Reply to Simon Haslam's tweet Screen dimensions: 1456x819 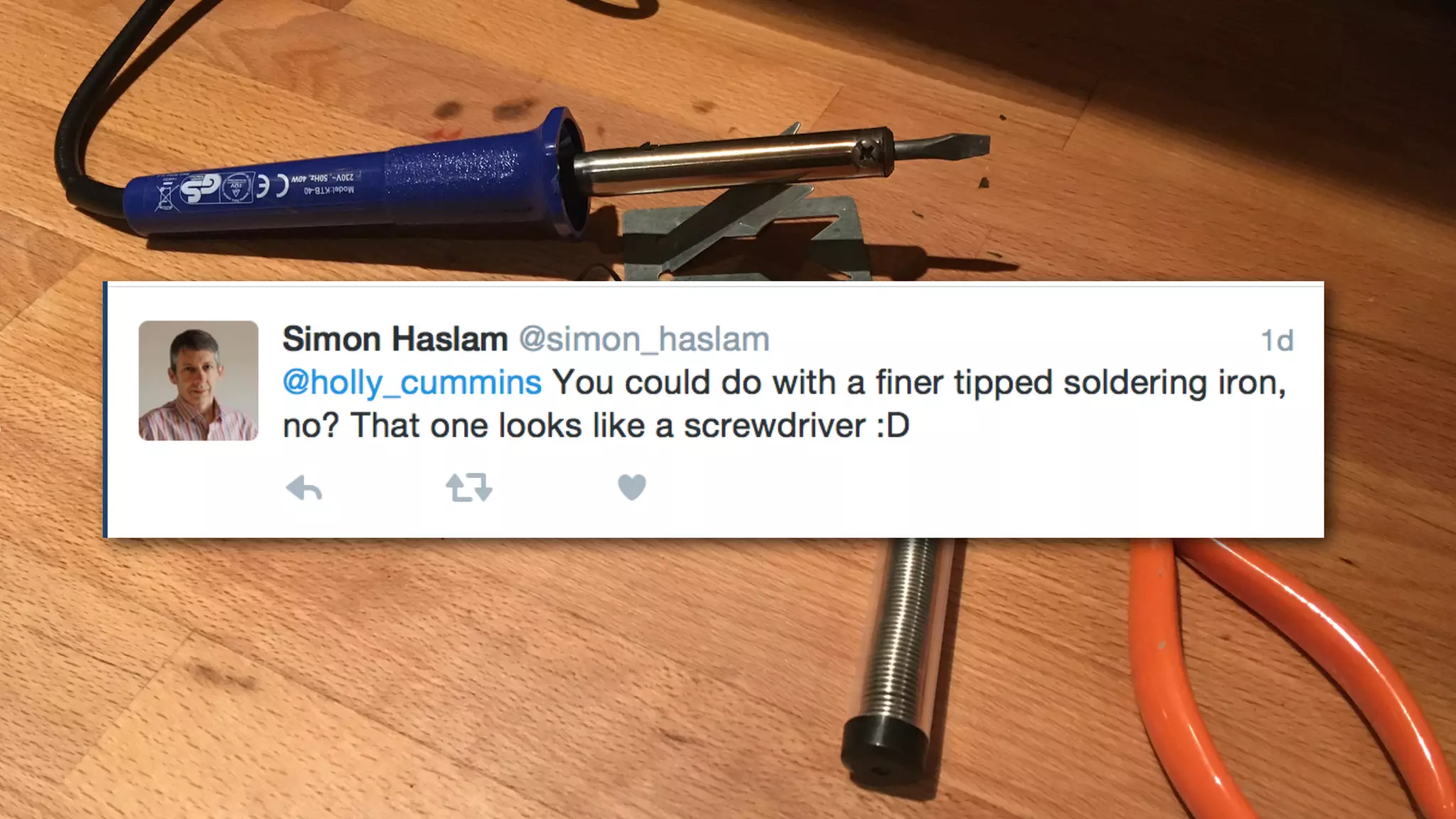(304, 488)
